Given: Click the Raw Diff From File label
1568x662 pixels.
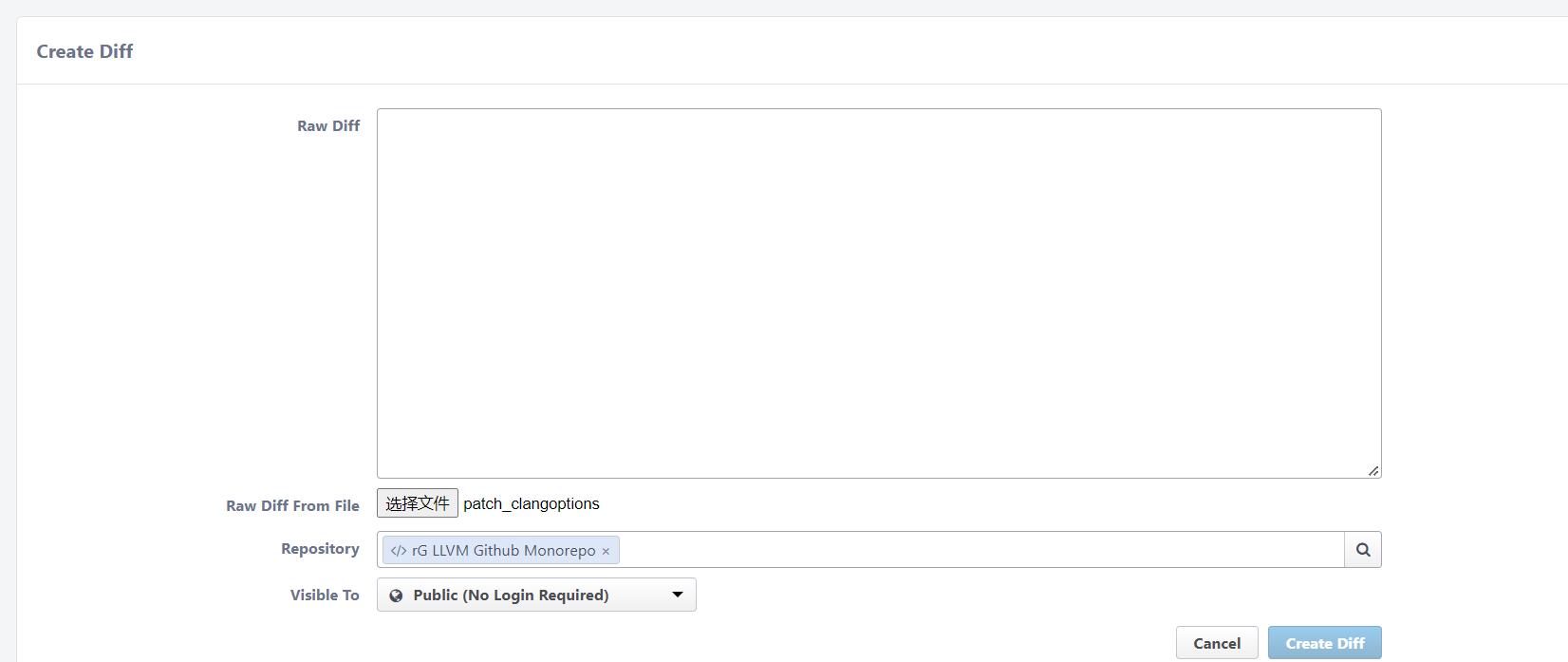Looking at the screenshot, I should tap(292, 505).
